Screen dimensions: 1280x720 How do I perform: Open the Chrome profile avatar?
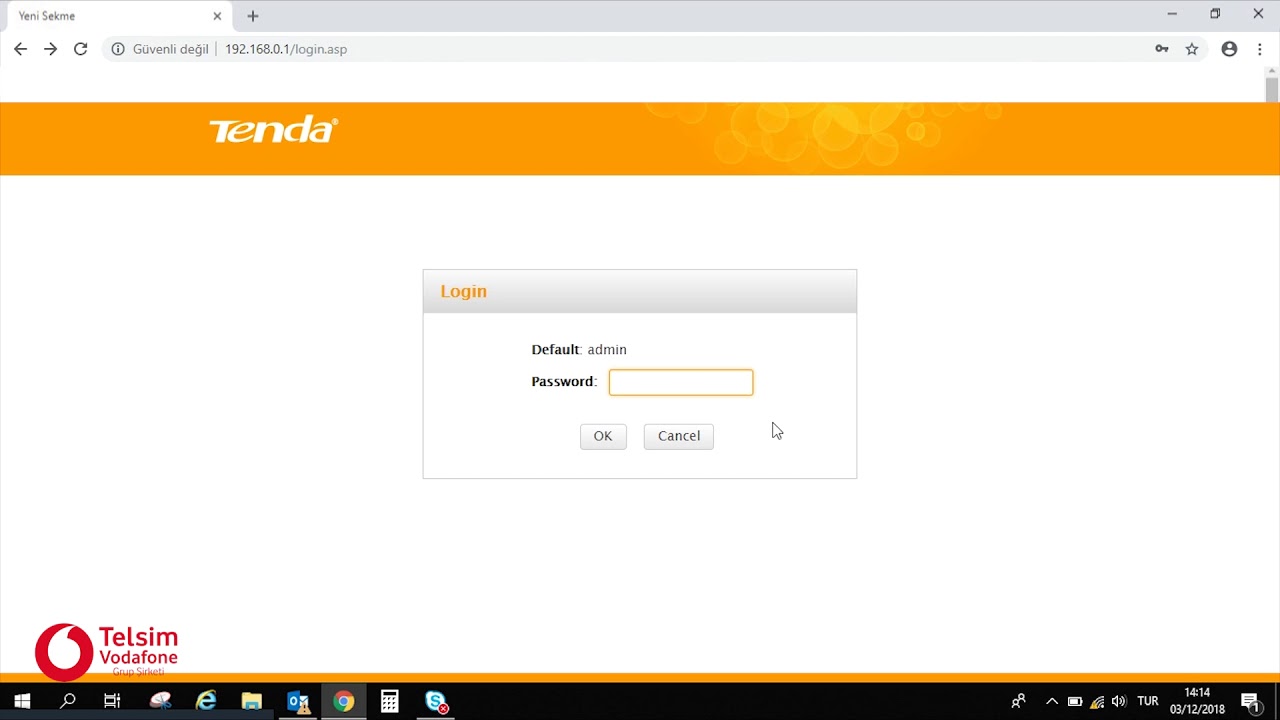point(1230,49)
